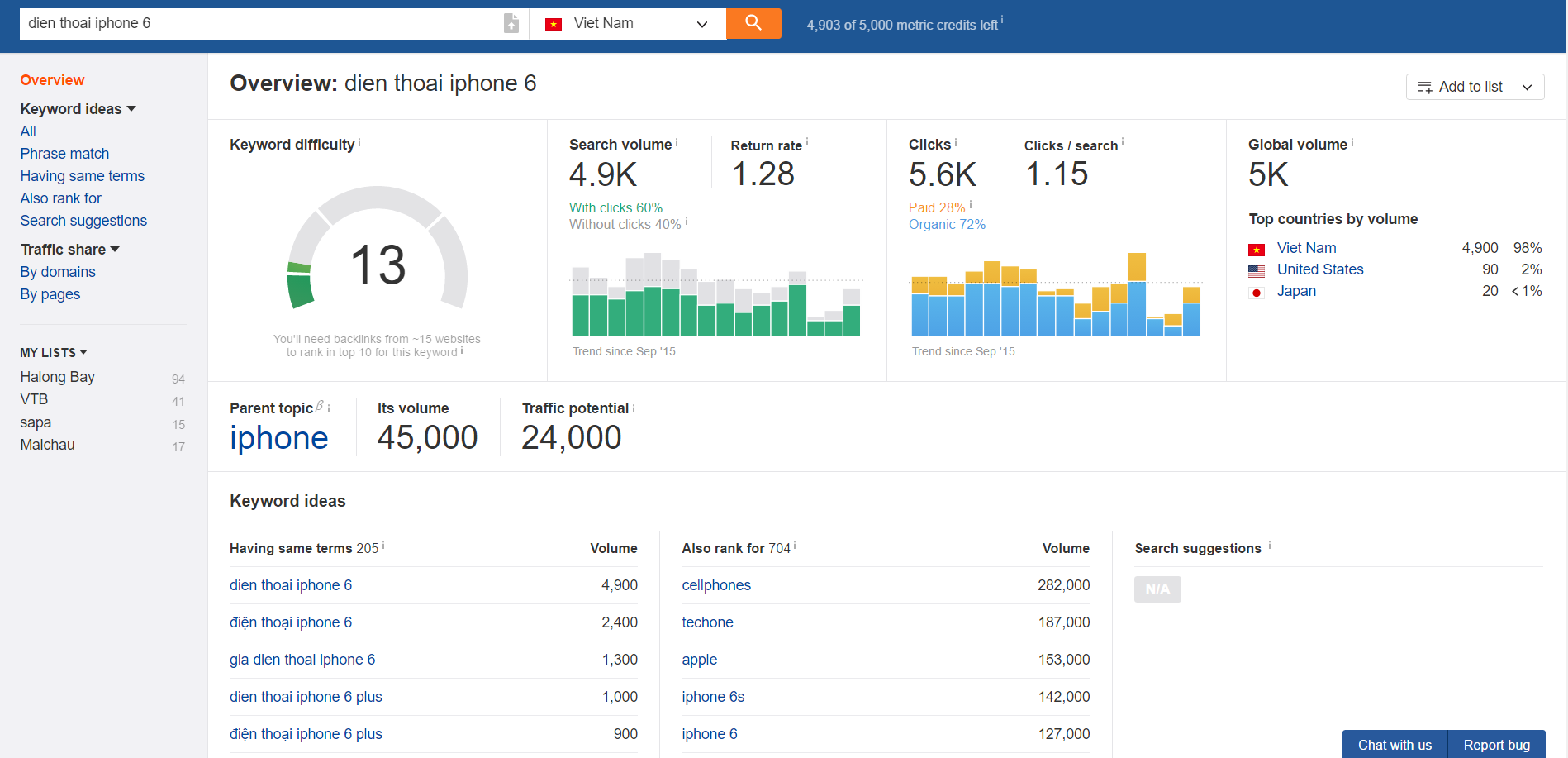Click the Chat with us button
The height and width of the screenshot is (758, 1568).
point(1395,745)
